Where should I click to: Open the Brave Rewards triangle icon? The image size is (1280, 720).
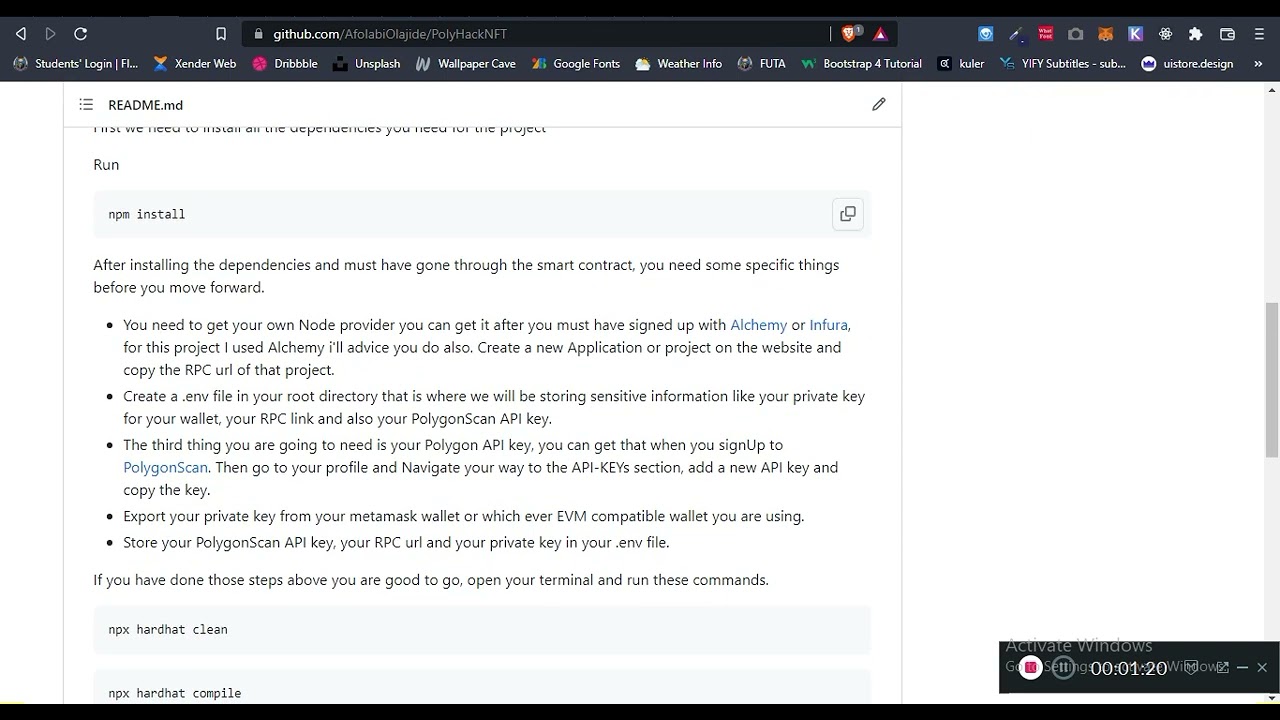[880, 33]
